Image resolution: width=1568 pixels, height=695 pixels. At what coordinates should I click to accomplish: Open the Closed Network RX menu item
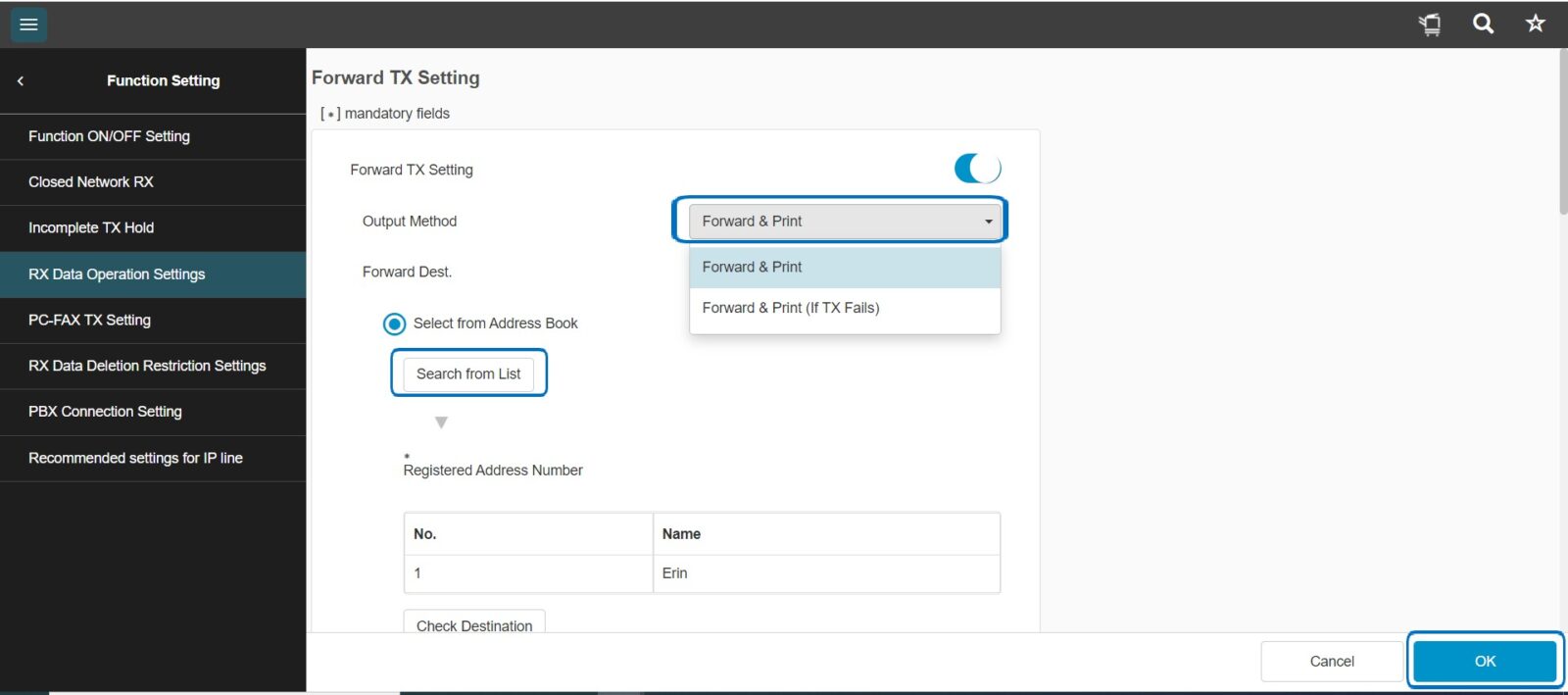pyautogui.click(x=91, y=182)
